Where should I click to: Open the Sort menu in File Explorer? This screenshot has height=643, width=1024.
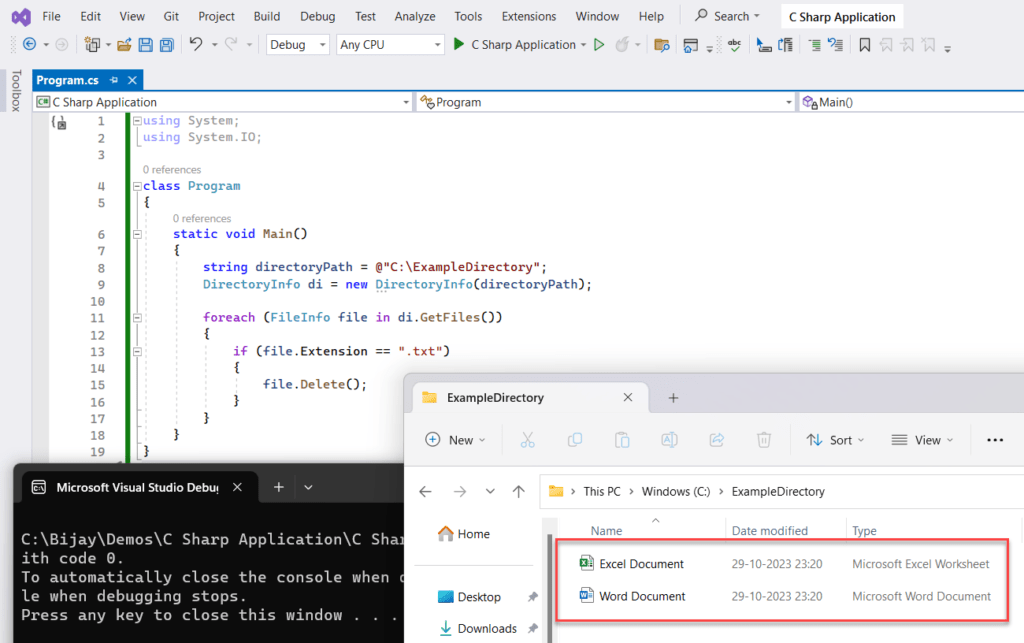click(x=835, y=440)
